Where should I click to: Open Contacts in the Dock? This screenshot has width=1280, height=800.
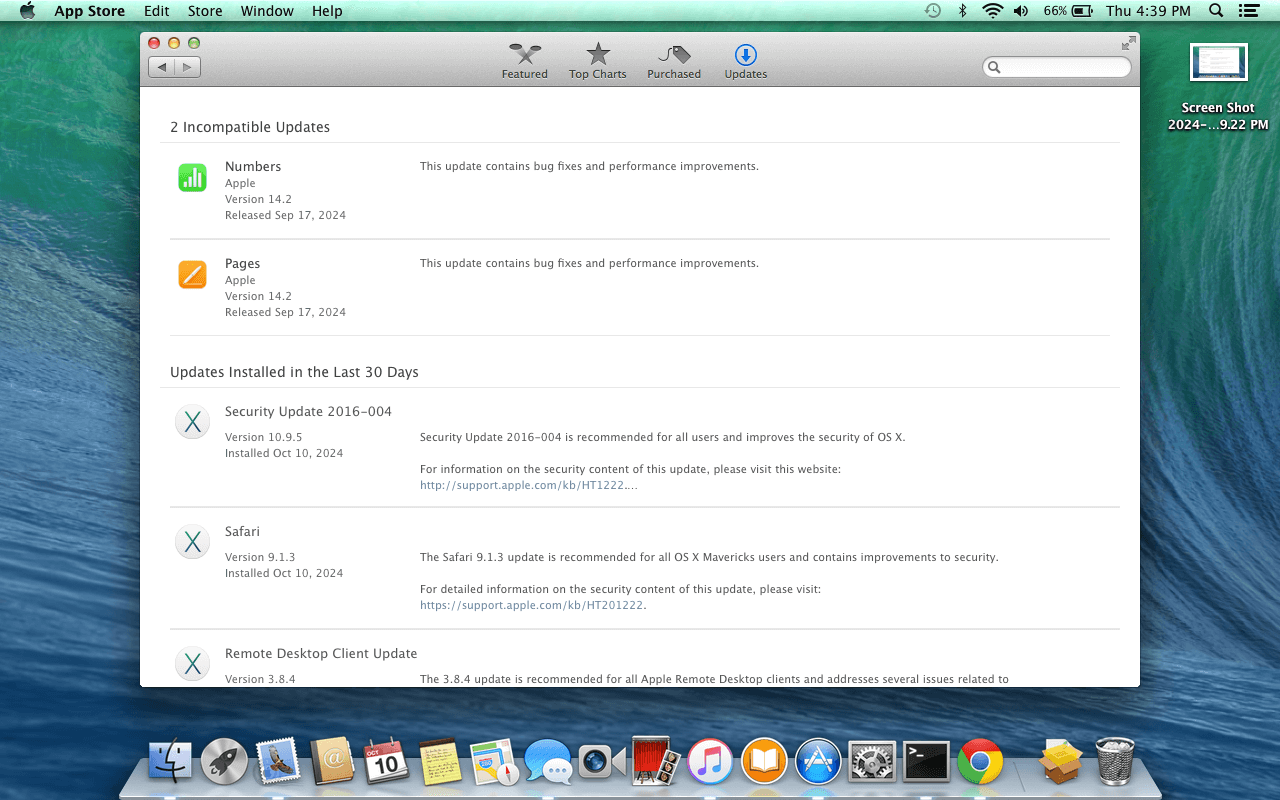[x=332, y=762]
